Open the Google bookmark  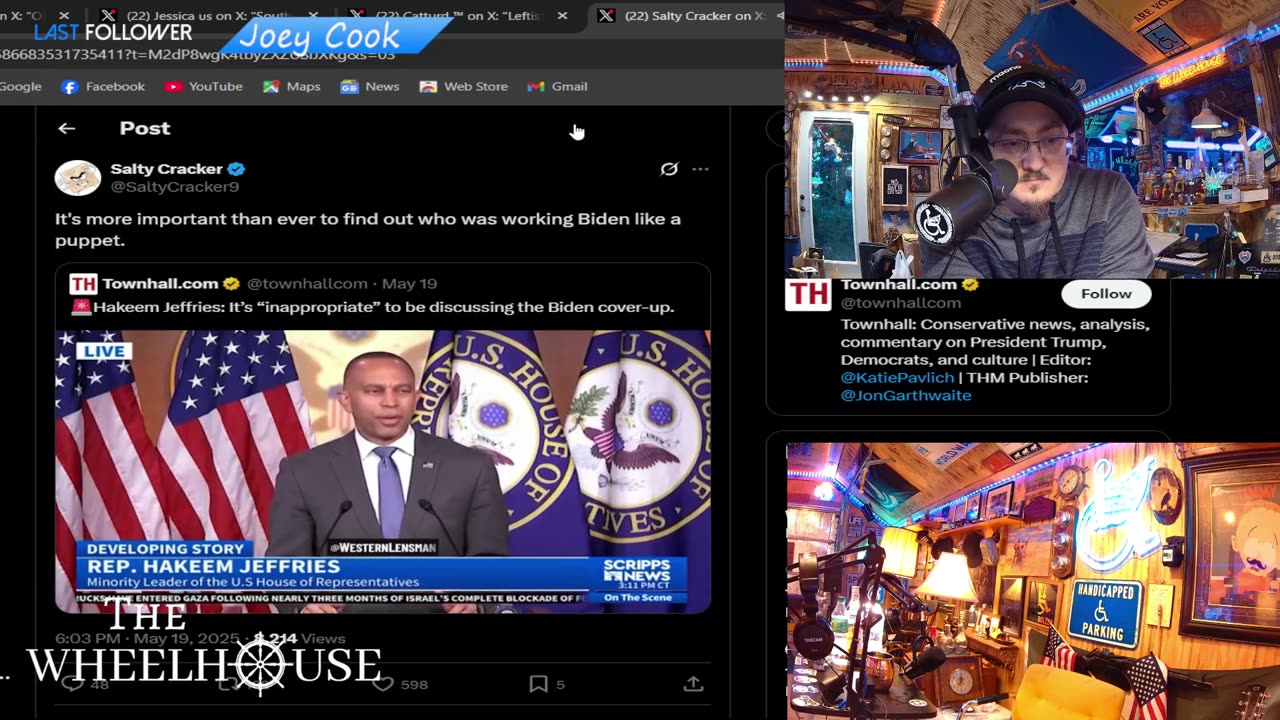pos(21,86)
